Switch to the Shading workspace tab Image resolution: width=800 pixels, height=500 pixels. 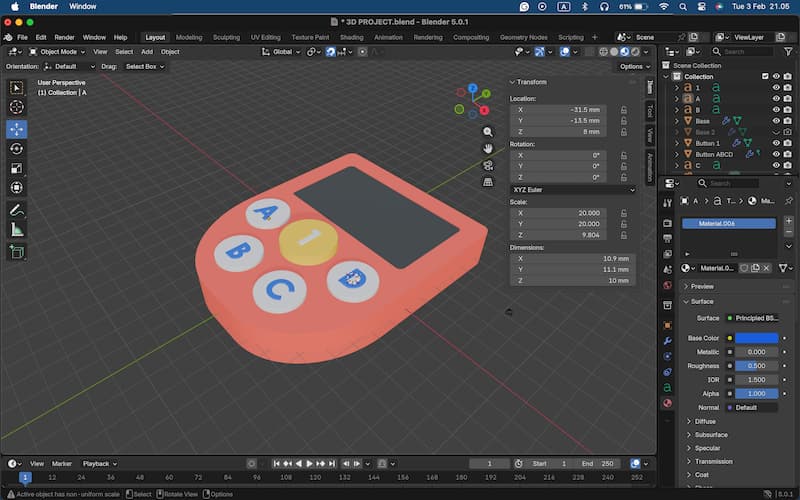tap(351, 37)
